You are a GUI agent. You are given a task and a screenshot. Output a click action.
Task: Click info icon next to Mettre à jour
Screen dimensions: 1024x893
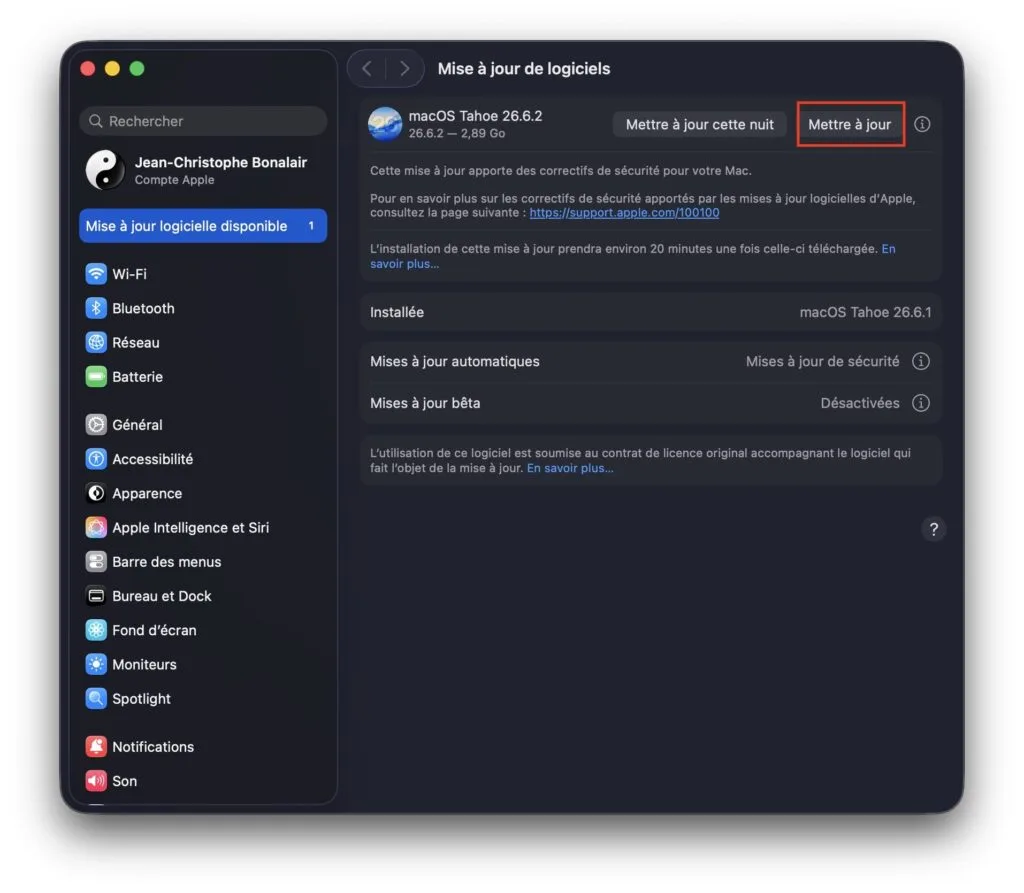pyautogui.click(x=921, y=124)
